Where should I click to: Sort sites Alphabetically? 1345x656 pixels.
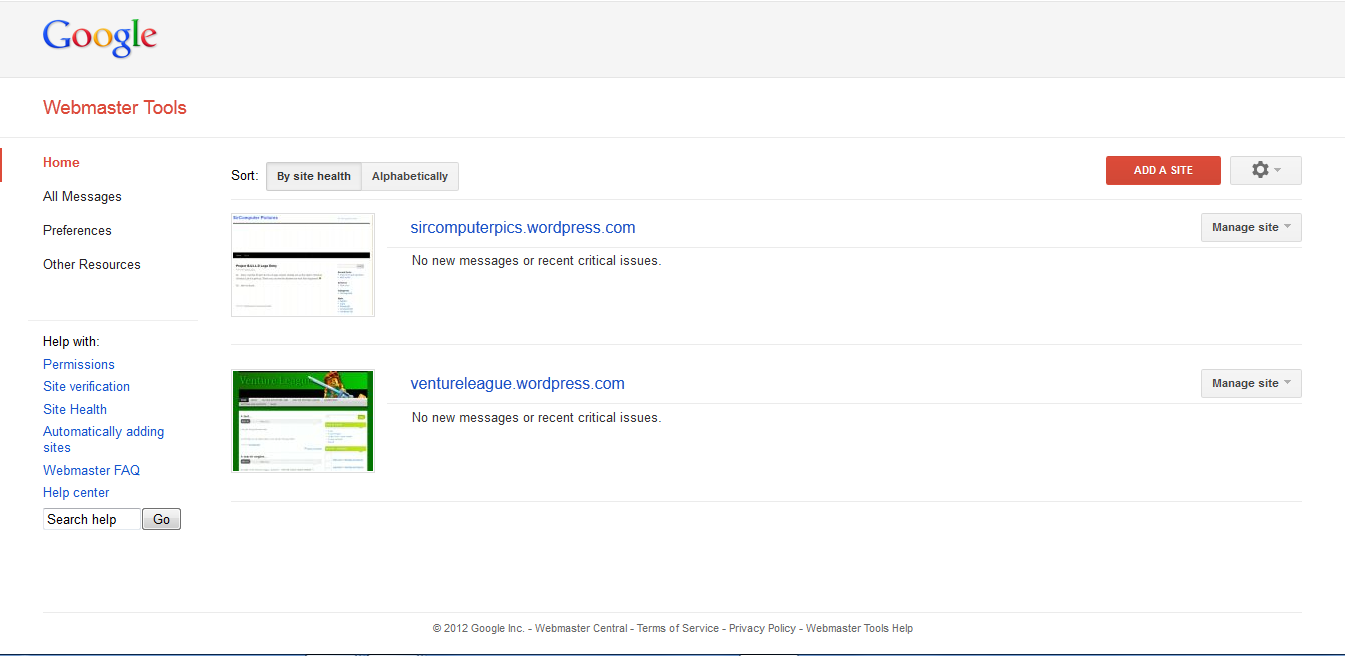(409, 176)
